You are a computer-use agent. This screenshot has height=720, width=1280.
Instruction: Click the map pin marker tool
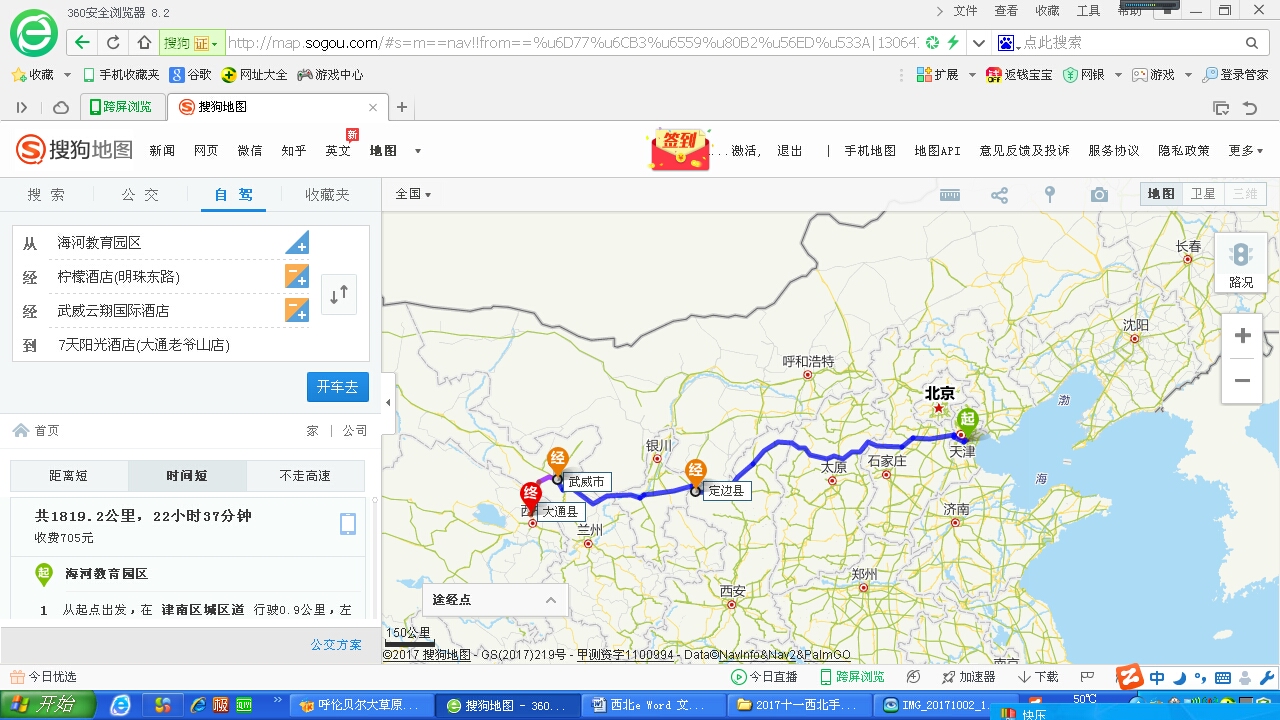pyautogui.click(x=1049, y=195)
